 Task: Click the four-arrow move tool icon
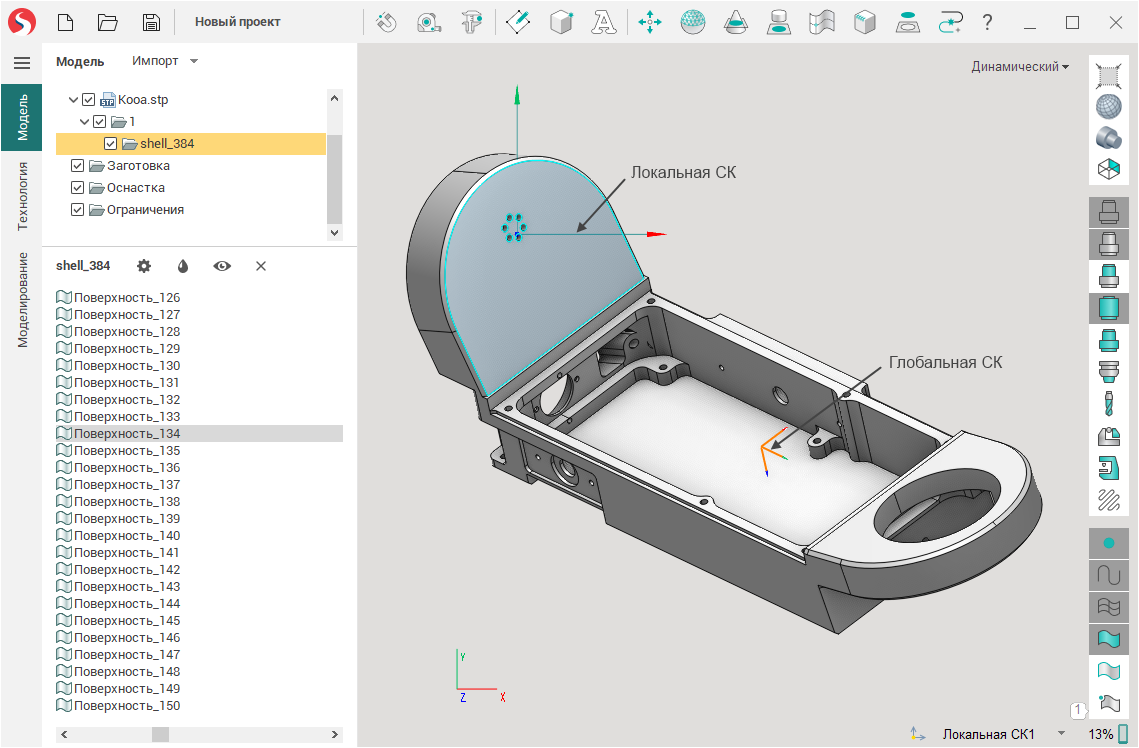pos(650,22)
